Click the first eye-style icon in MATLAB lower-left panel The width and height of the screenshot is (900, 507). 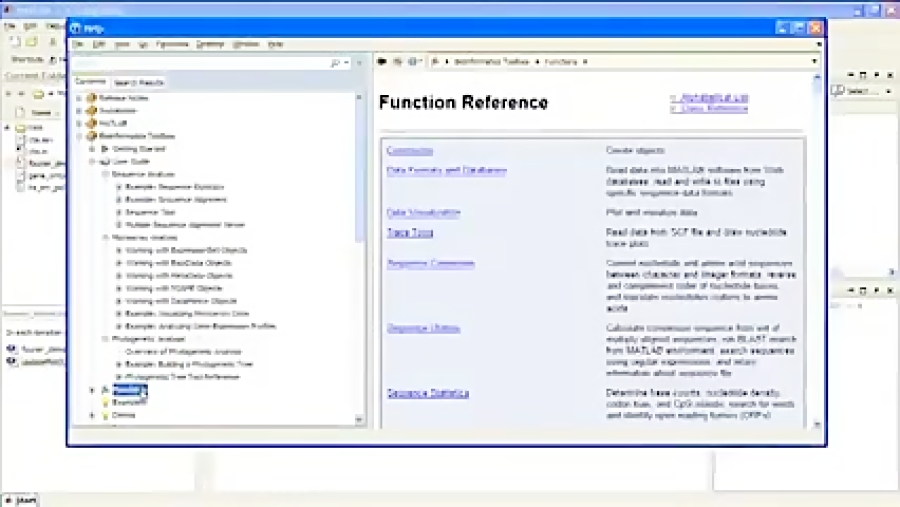point(11,349)
